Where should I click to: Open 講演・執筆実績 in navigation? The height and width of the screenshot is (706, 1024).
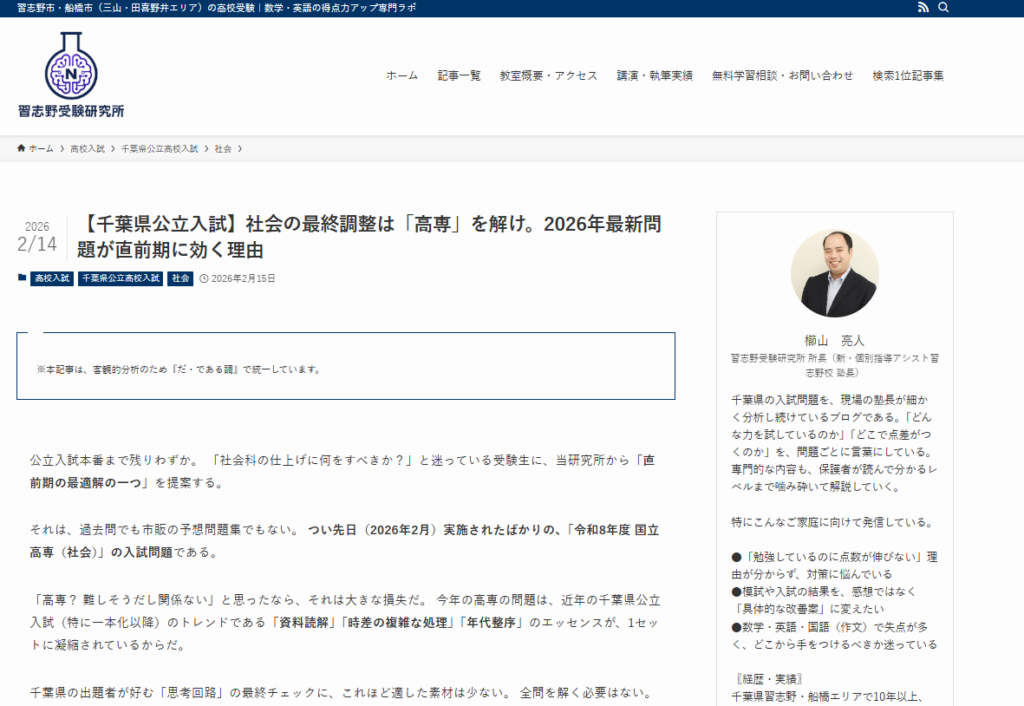pyautogui.click(x=654, y=76)
